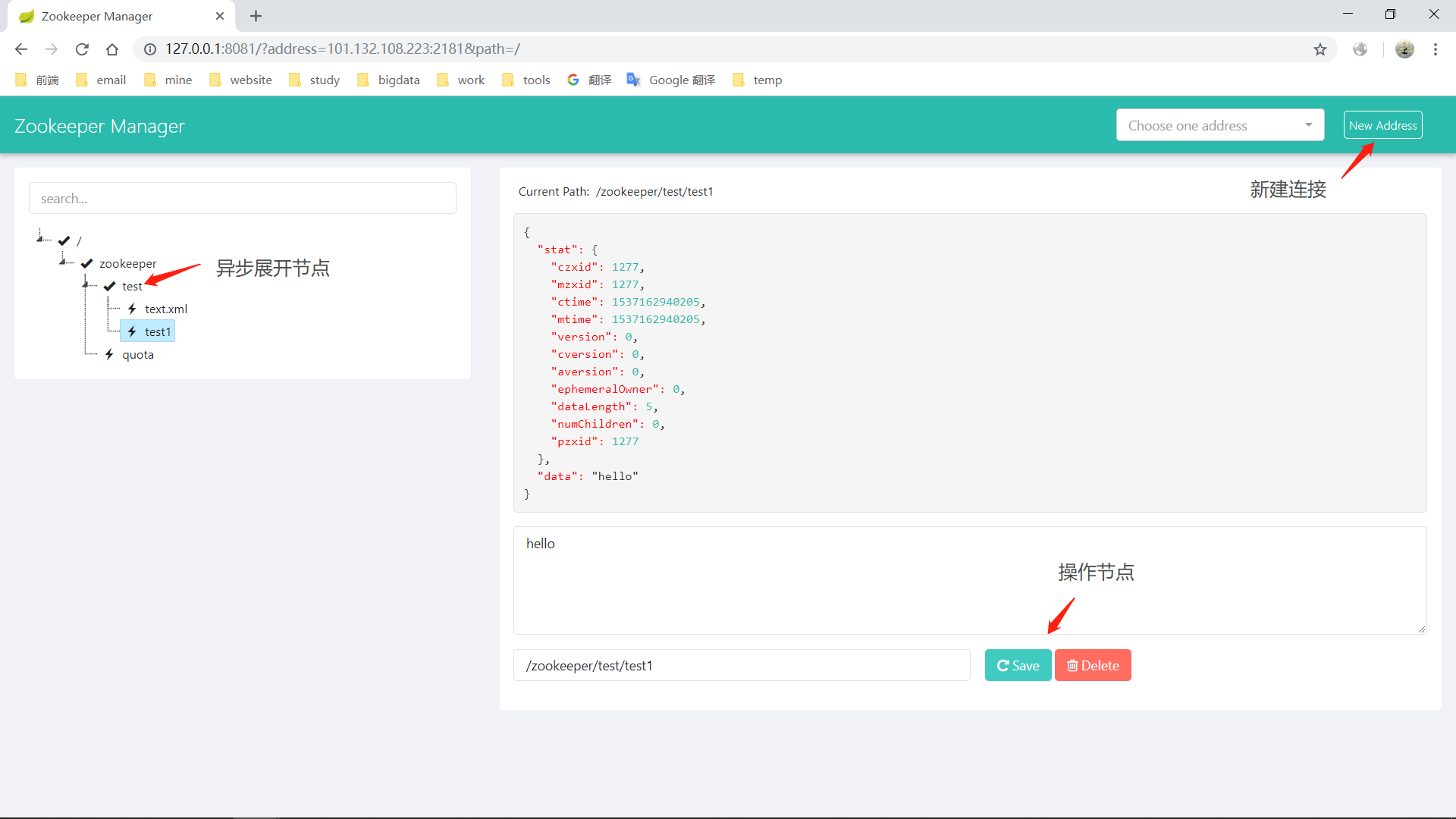Image resolution: width=1456 pixels, height=819 pixels.
Task: Open the mine bookmark folder
Action: 168,80
